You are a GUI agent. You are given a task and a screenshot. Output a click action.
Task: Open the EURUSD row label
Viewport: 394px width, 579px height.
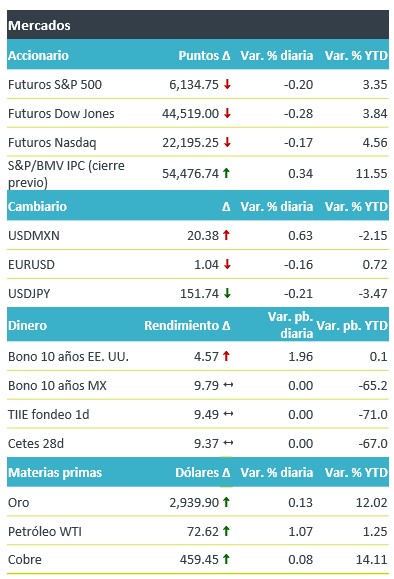[x=31, y=264]
